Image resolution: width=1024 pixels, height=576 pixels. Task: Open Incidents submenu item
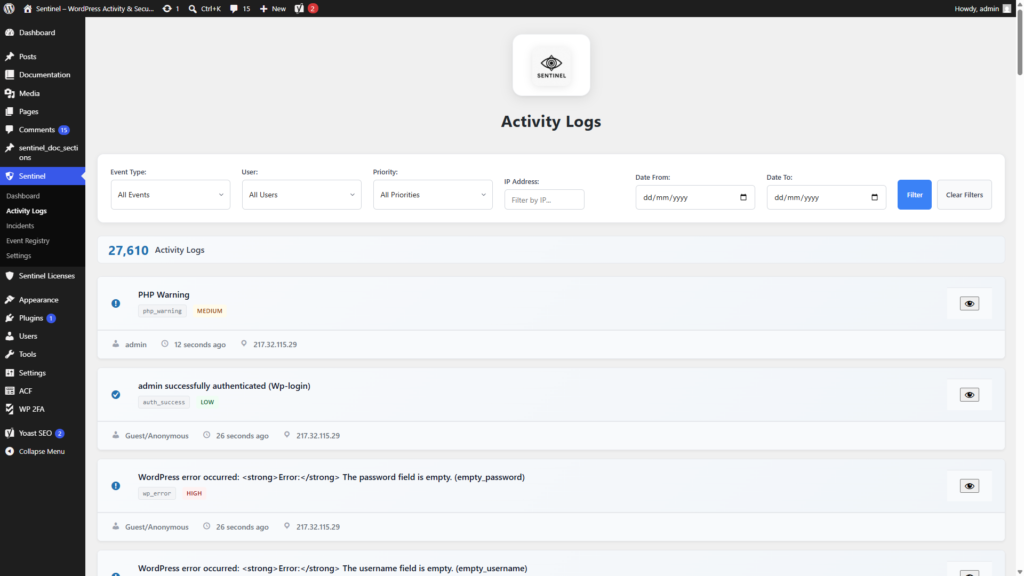(x=20, y=226)
